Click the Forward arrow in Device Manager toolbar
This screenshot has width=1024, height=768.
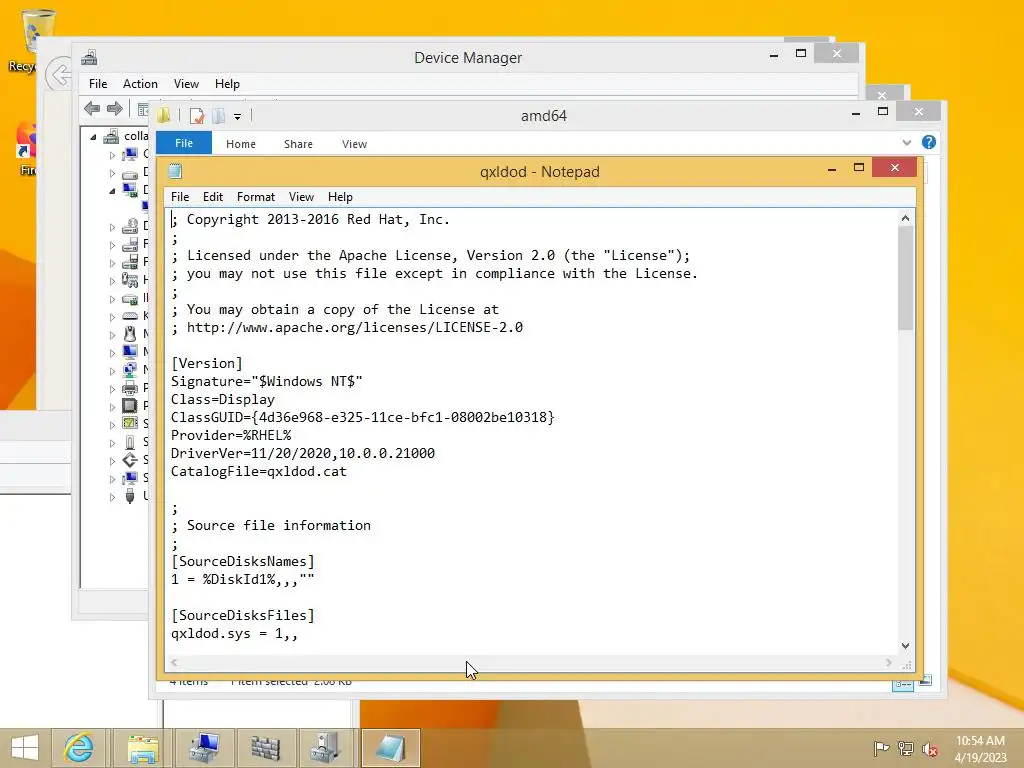115,108
